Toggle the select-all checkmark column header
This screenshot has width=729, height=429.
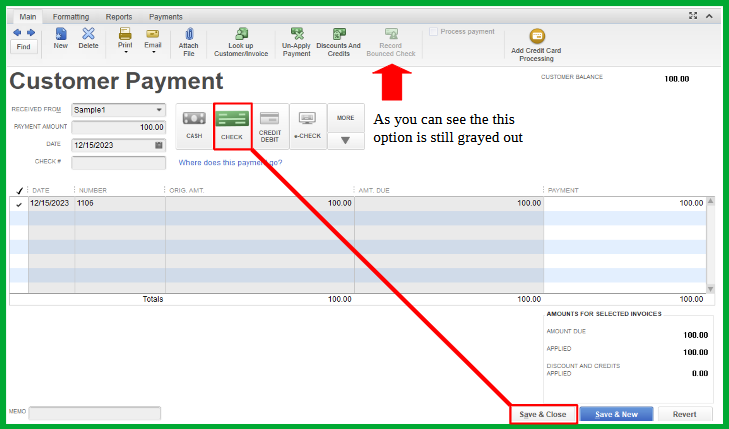click(x=19, y=191)
